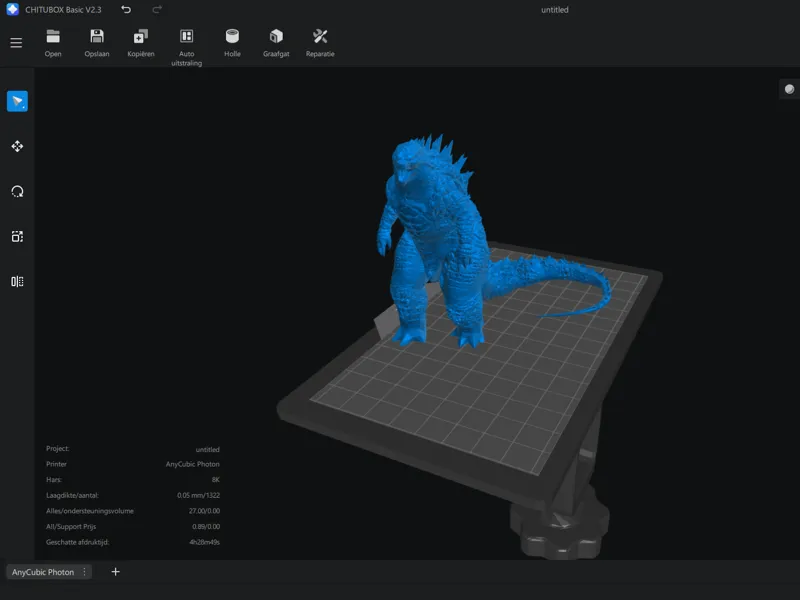The height and width of the screenshot is (600, 800).
Task: Click the Alles/ondersteuningsvolume label
Action: pos(90,511)
